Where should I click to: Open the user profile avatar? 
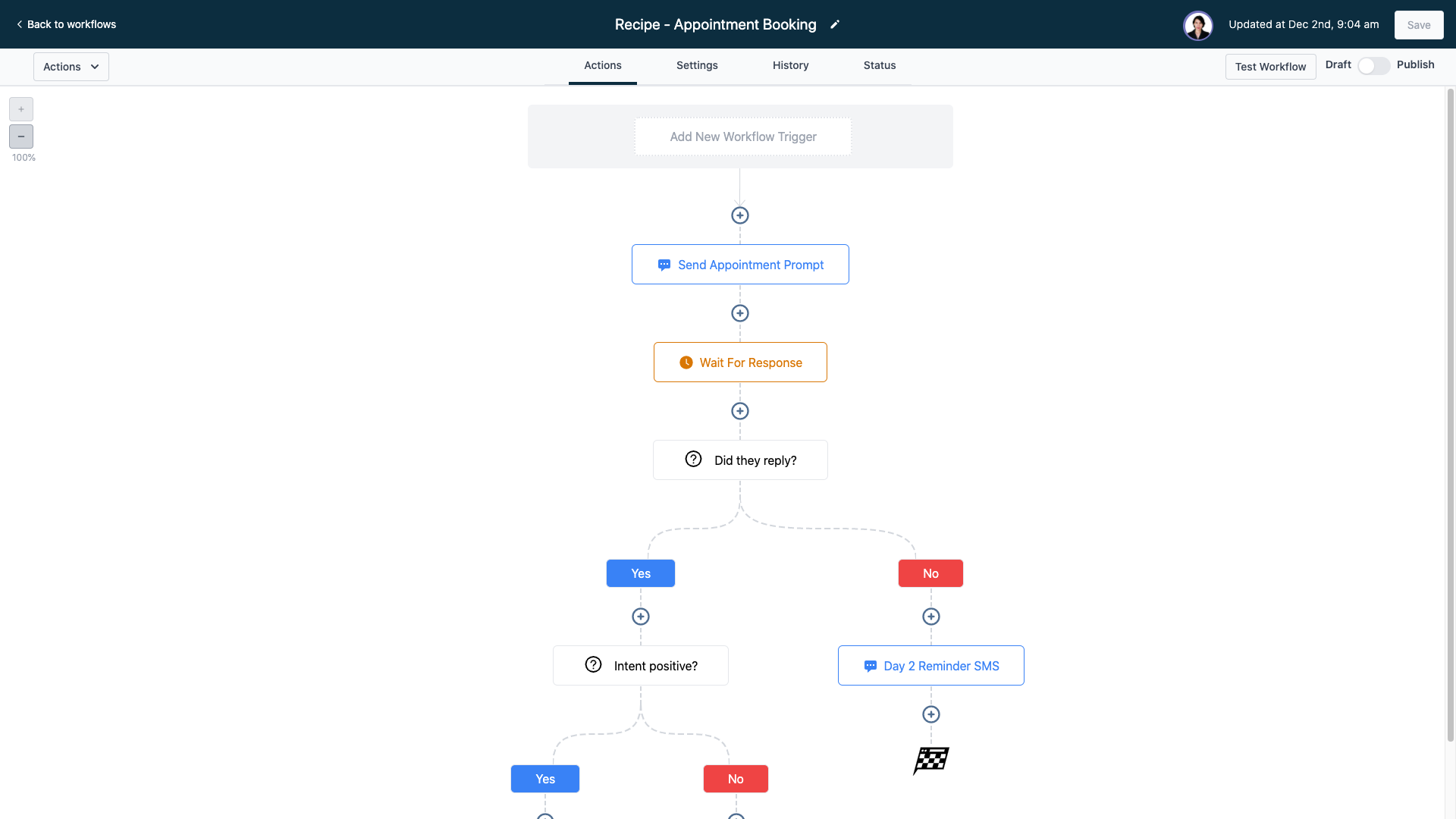click(x=1198, y=25)
